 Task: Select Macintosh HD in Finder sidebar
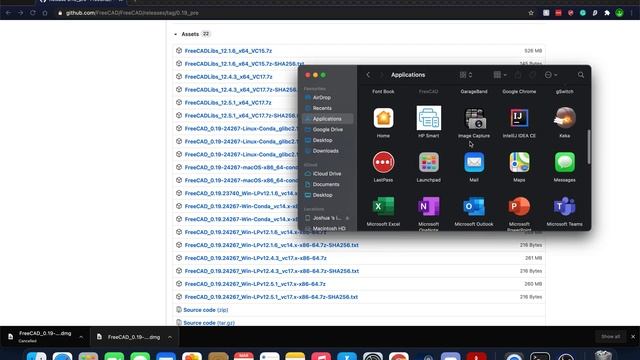(329, 229)
